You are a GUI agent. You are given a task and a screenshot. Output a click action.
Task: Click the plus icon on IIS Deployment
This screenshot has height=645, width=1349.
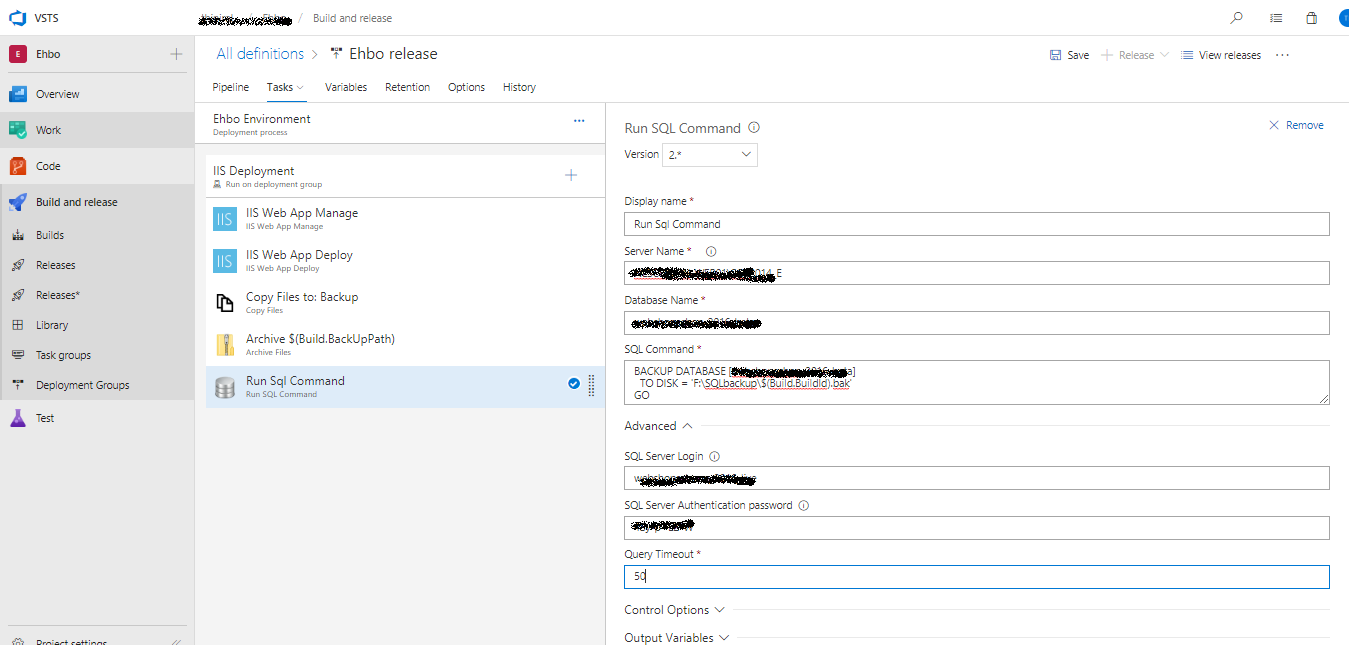click(571, 175)
